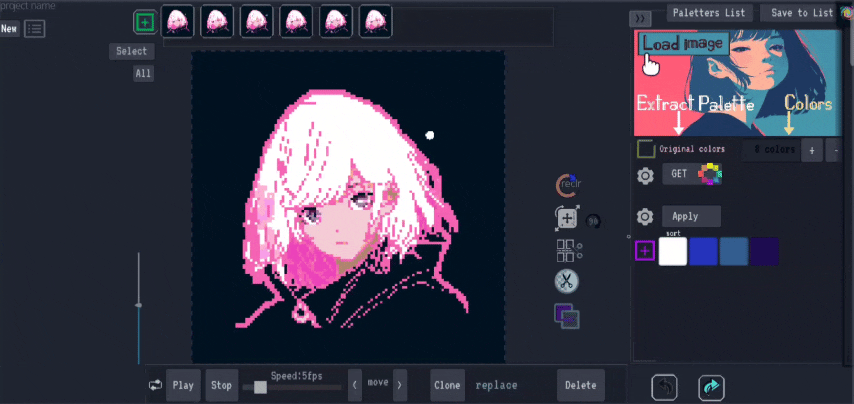Select the first frame thumbnail
854x404 pixels.
click(x=178, y=21)
